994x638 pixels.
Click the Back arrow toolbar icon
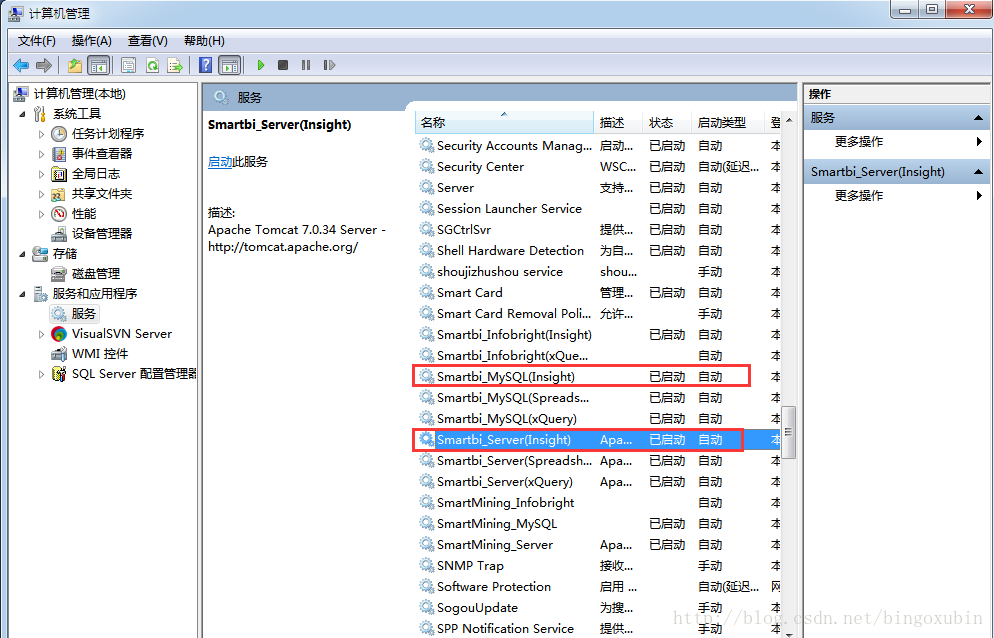pyautogui.click(x=21, y=65)
